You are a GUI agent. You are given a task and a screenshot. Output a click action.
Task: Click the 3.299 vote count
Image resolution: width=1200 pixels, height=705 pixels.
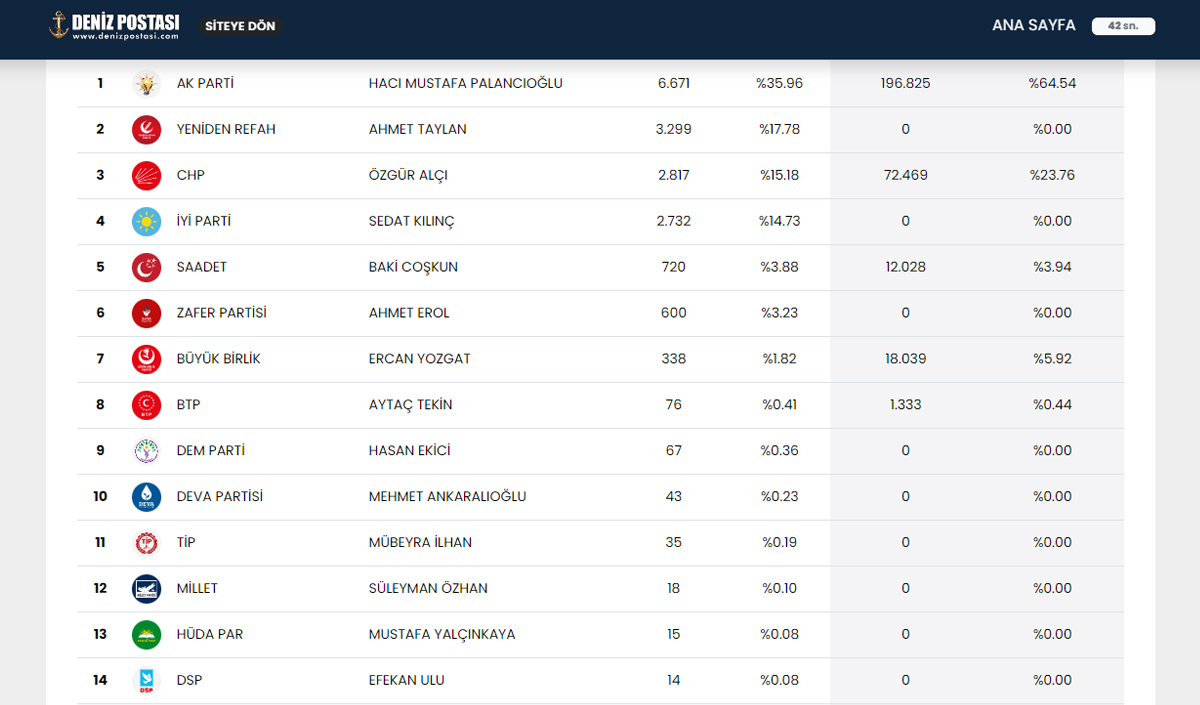click(x=674, y=130)
